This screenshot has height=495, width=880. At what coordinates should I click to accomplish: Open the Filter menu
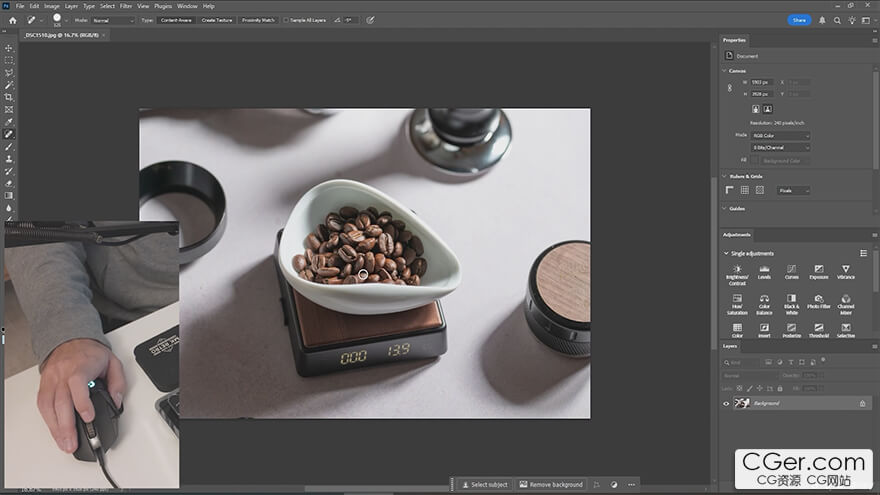tap(126, 6)
